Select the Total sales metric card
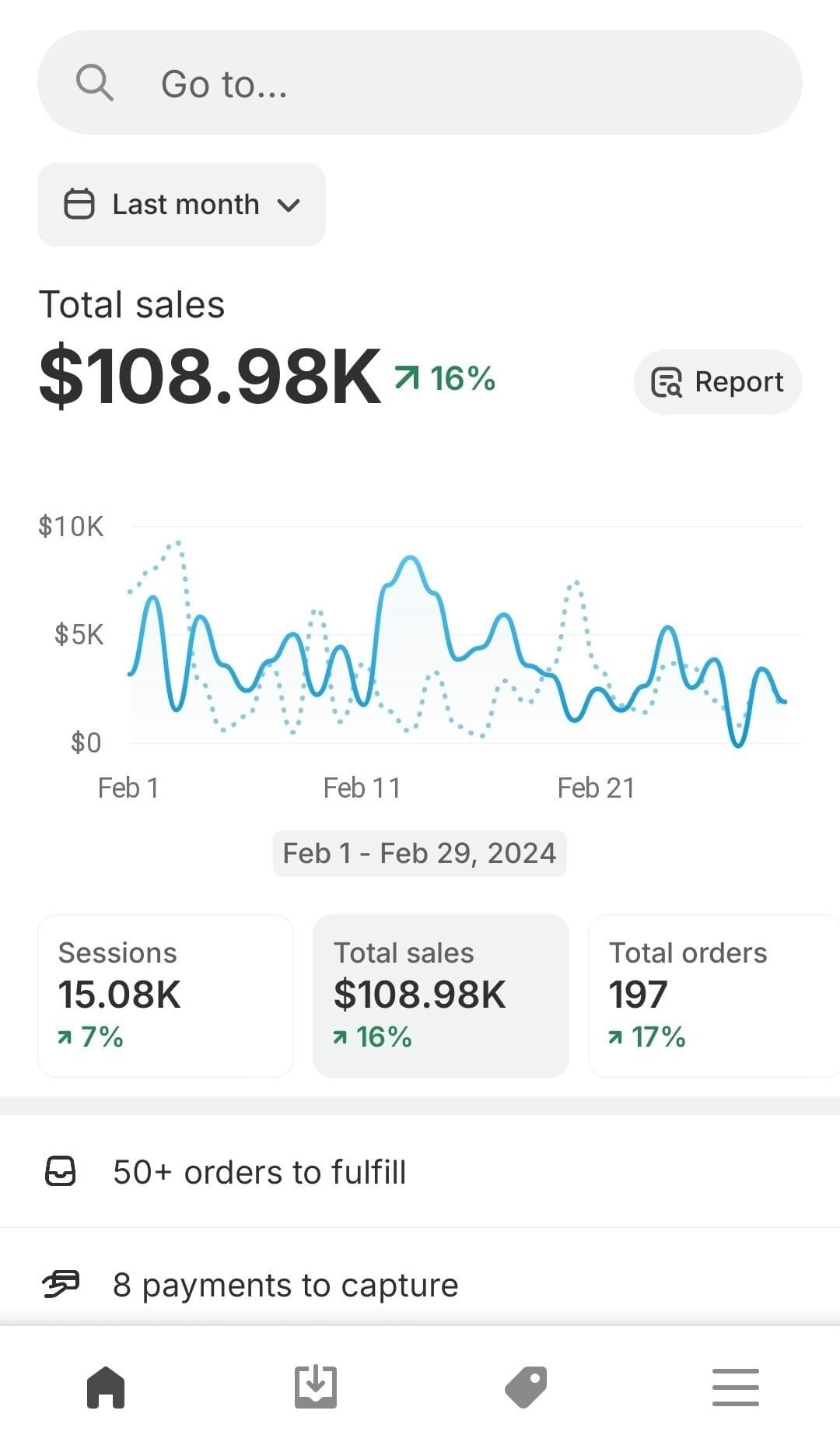This screenshot has width=840, height=1442. coord(440,995)
